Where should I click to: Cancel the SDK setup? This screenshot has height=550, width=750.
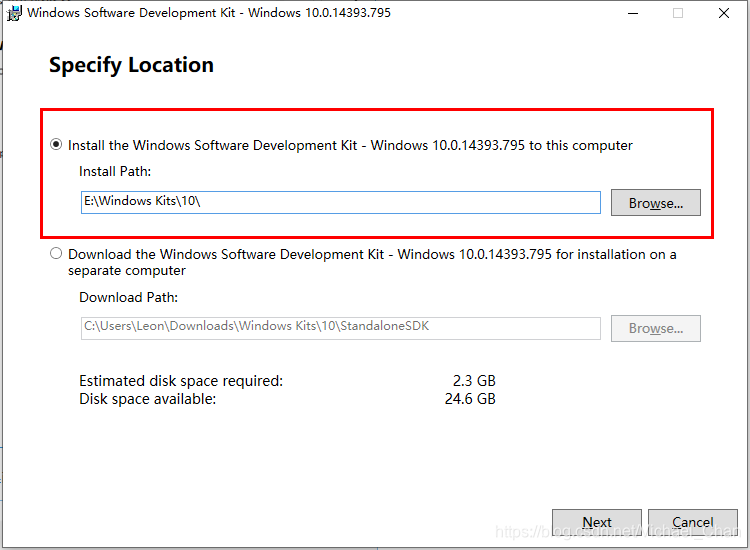692,522
